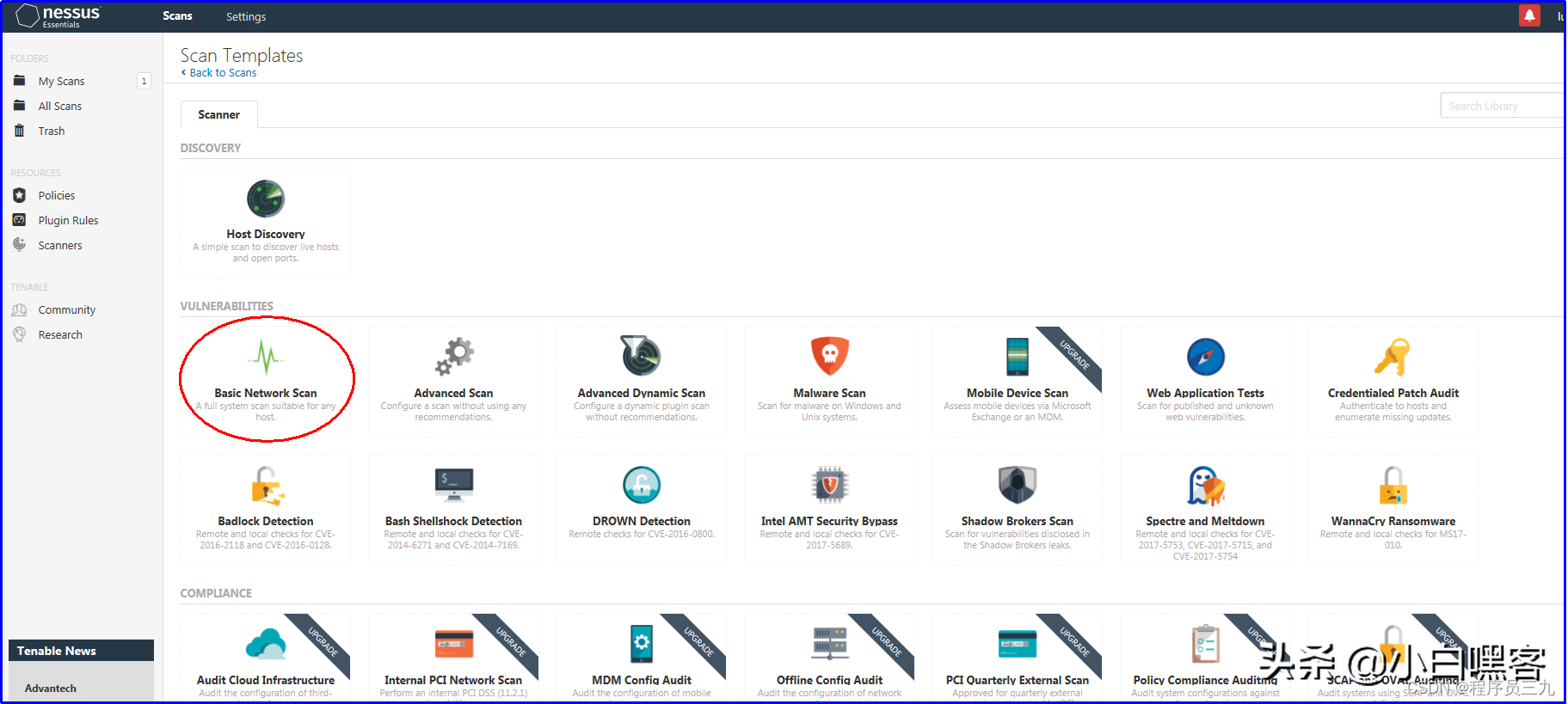The image size is (1568, 704).
Task: Open the Policy Compliance Auditing clipboard icon
Action: pyautogui.click(x=1206, y=644)
